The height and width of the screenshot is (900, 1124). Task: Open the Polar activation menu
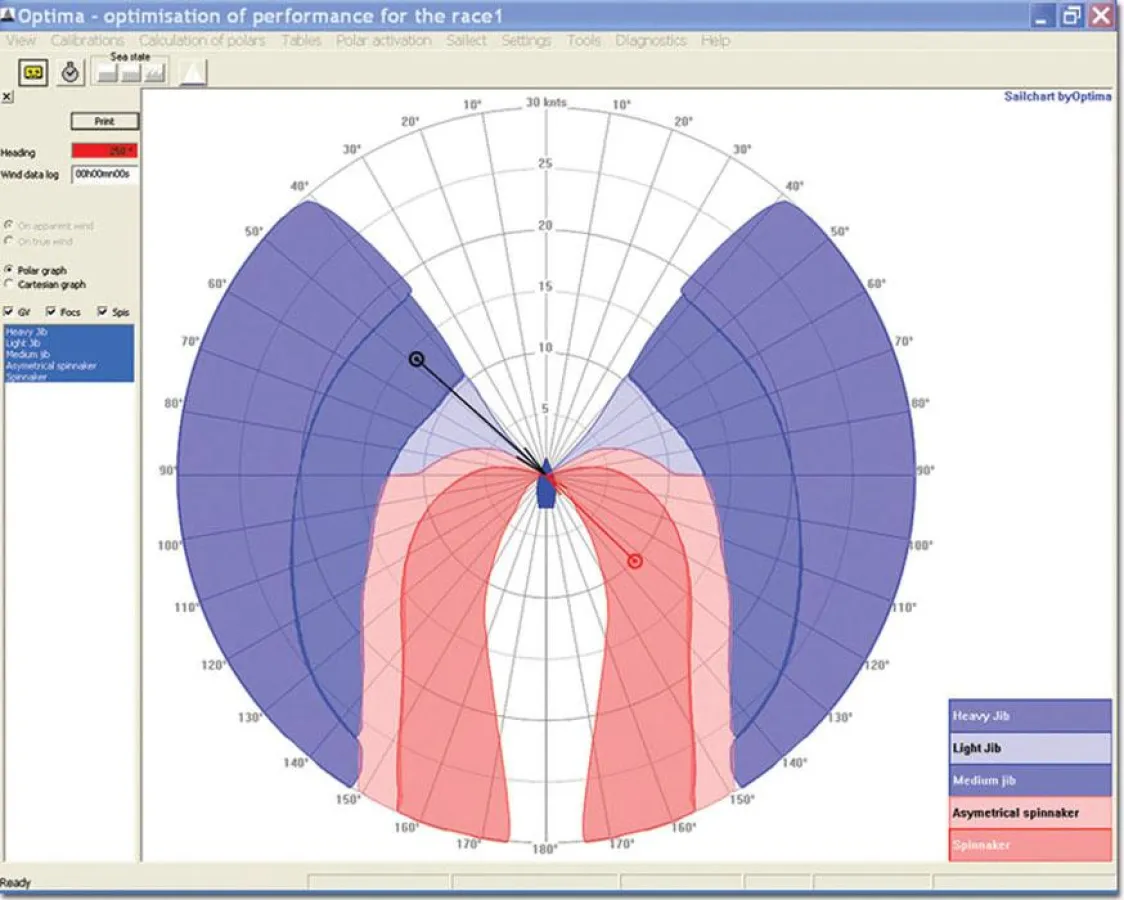(383, 40)
